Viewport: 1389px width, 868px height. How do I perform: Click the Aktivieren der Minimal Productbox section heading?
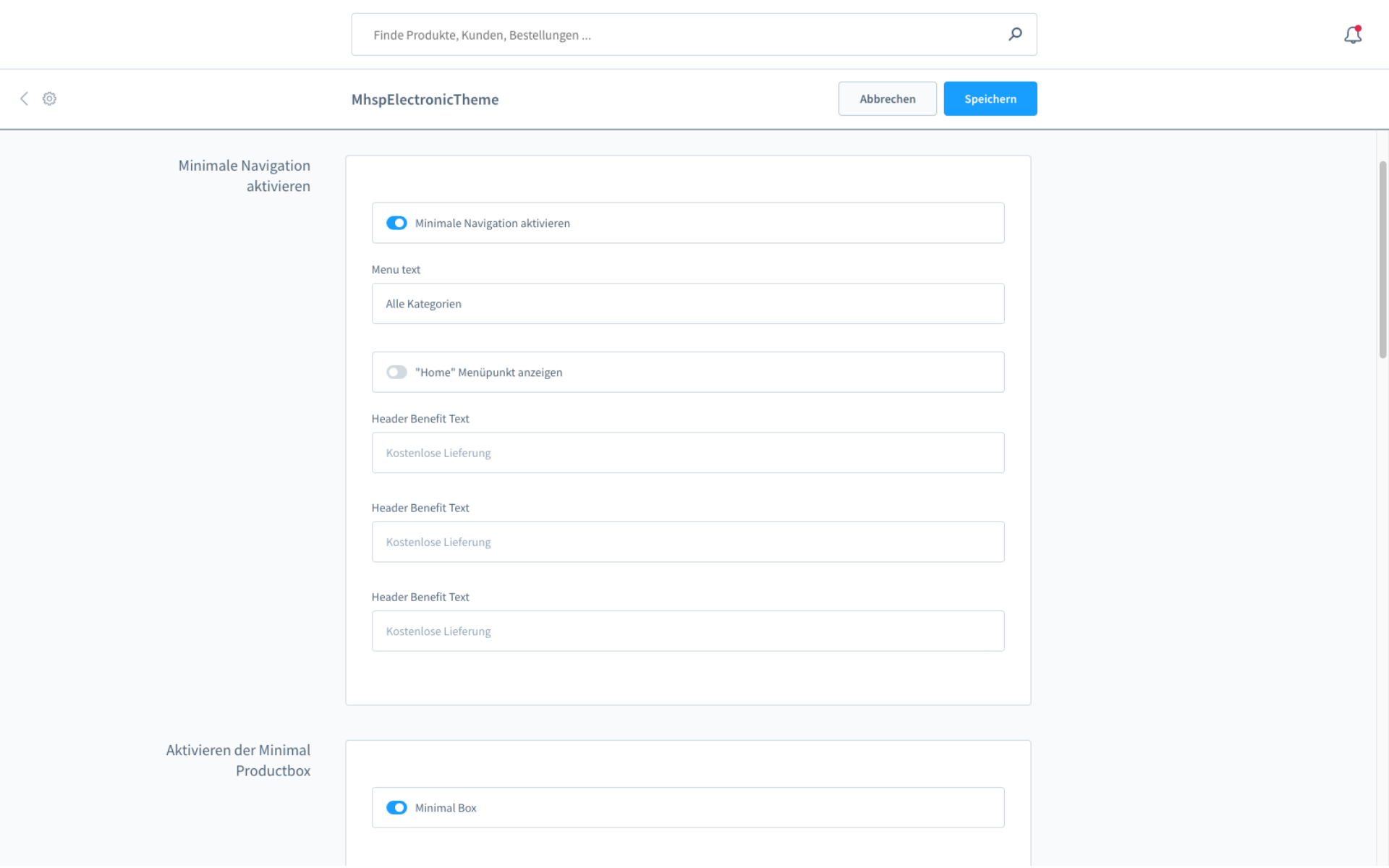pos(239,760)
